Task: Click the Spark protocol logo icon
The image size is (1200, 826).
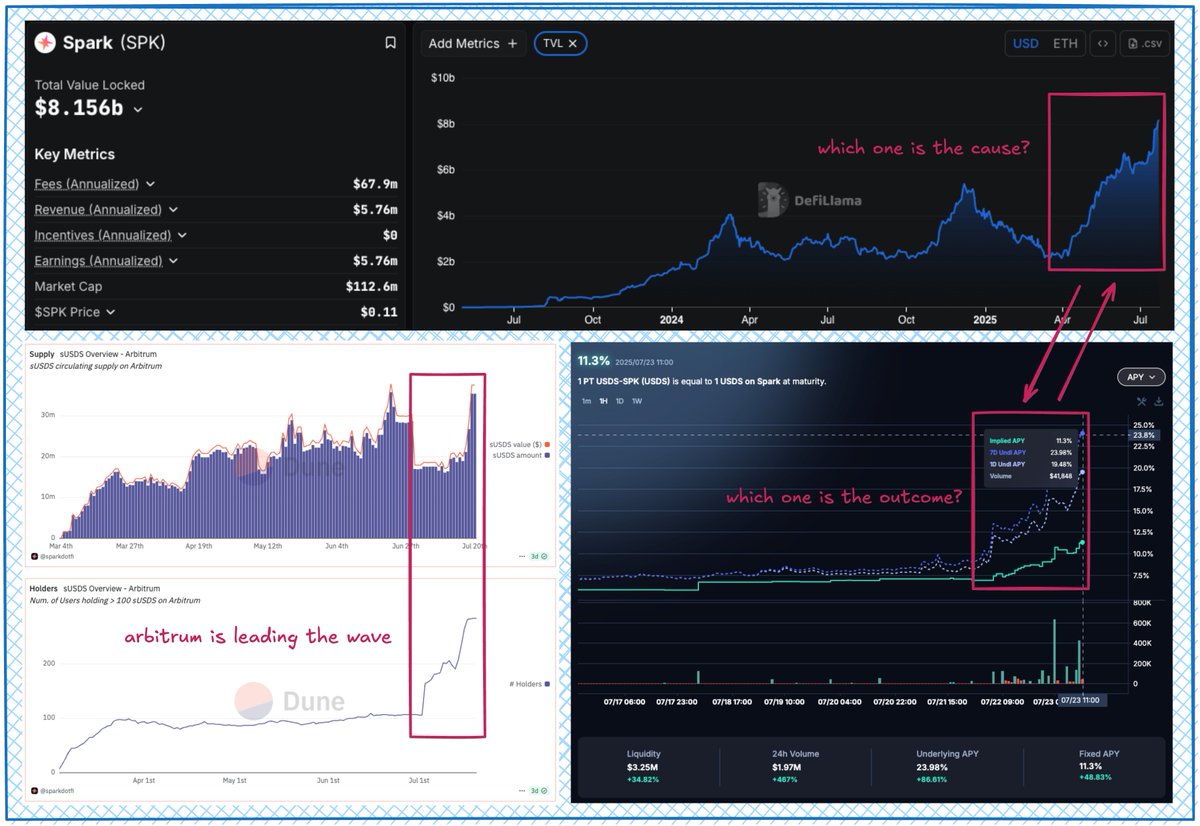Action: pyautogui.click(x=45, y=43)
